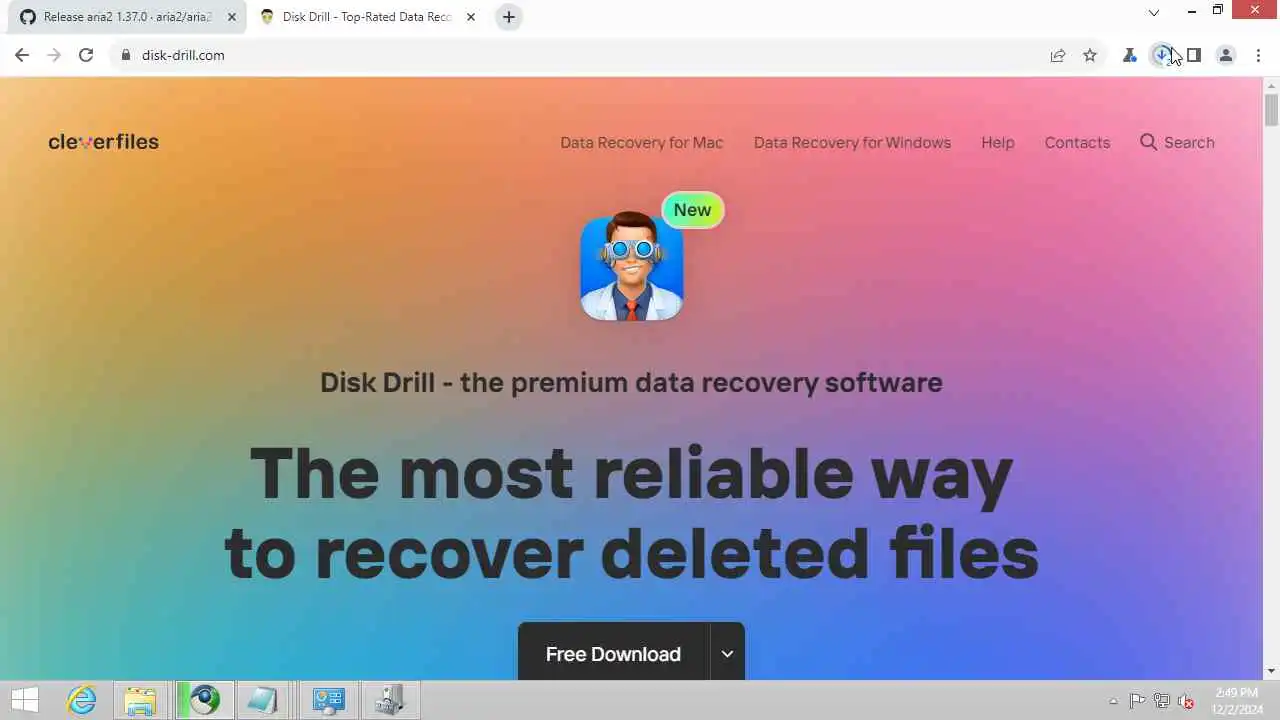Open Data Recovery for Mac menu

[x=641, y=142]
